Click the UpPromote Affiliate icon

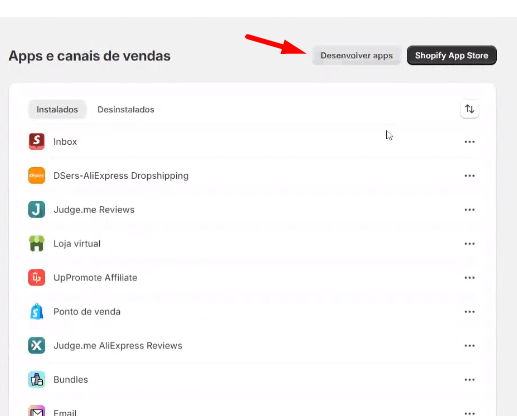click(37, 278)
